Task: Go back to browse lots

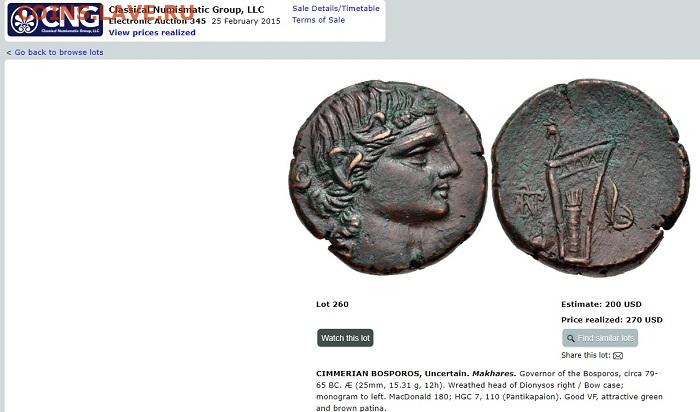Action: point(59,52)
